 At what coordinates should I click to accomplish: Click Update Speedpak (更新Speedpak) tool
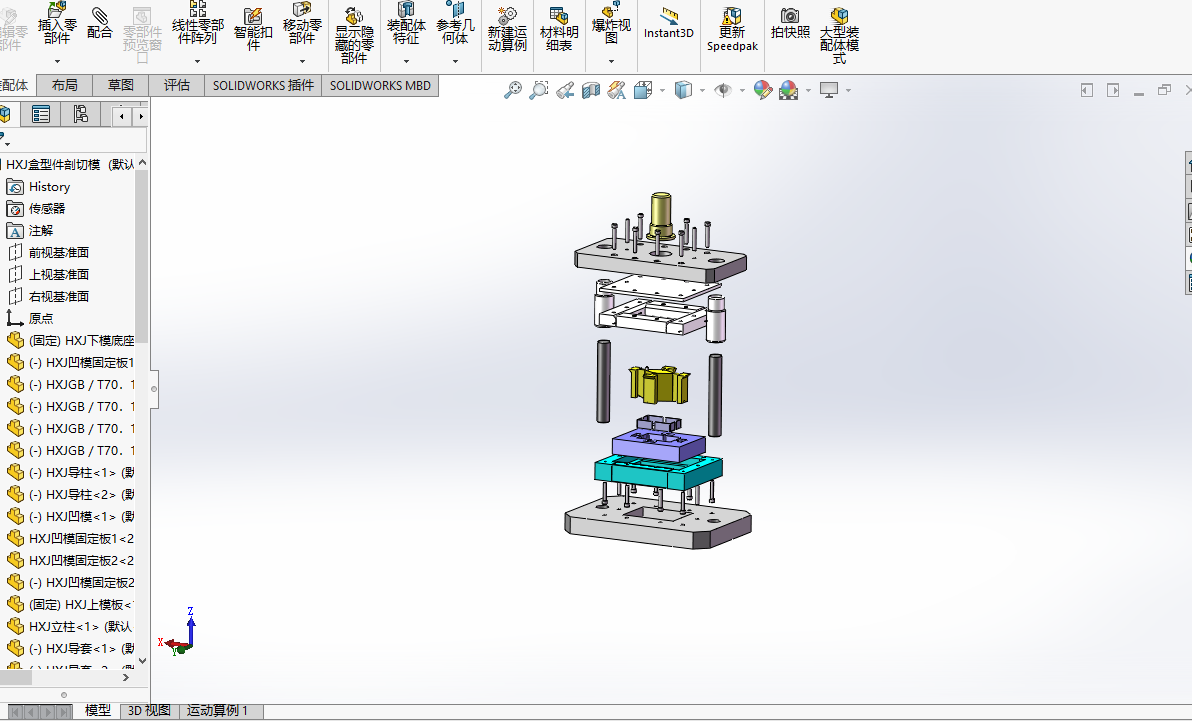pyautogui.click(x=732, y=29)
